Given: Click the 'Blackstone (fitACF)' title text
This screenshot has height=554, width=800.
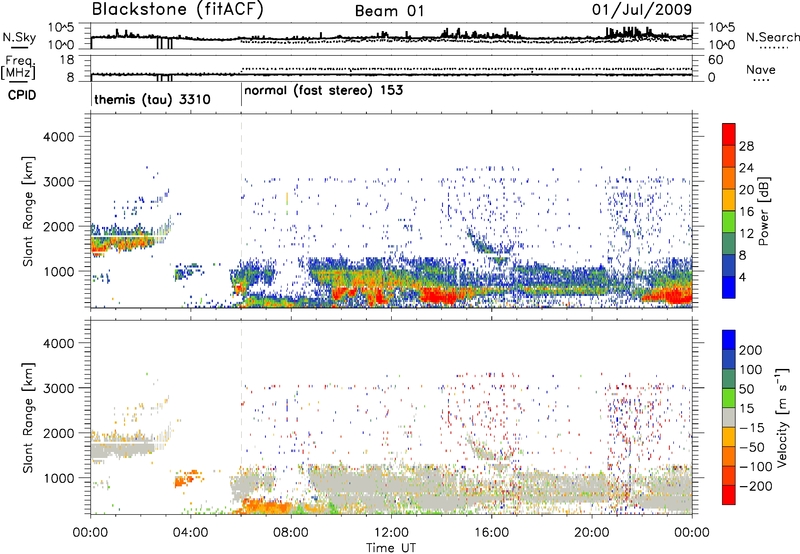Looking at the screenshot, I should point(178,10).
